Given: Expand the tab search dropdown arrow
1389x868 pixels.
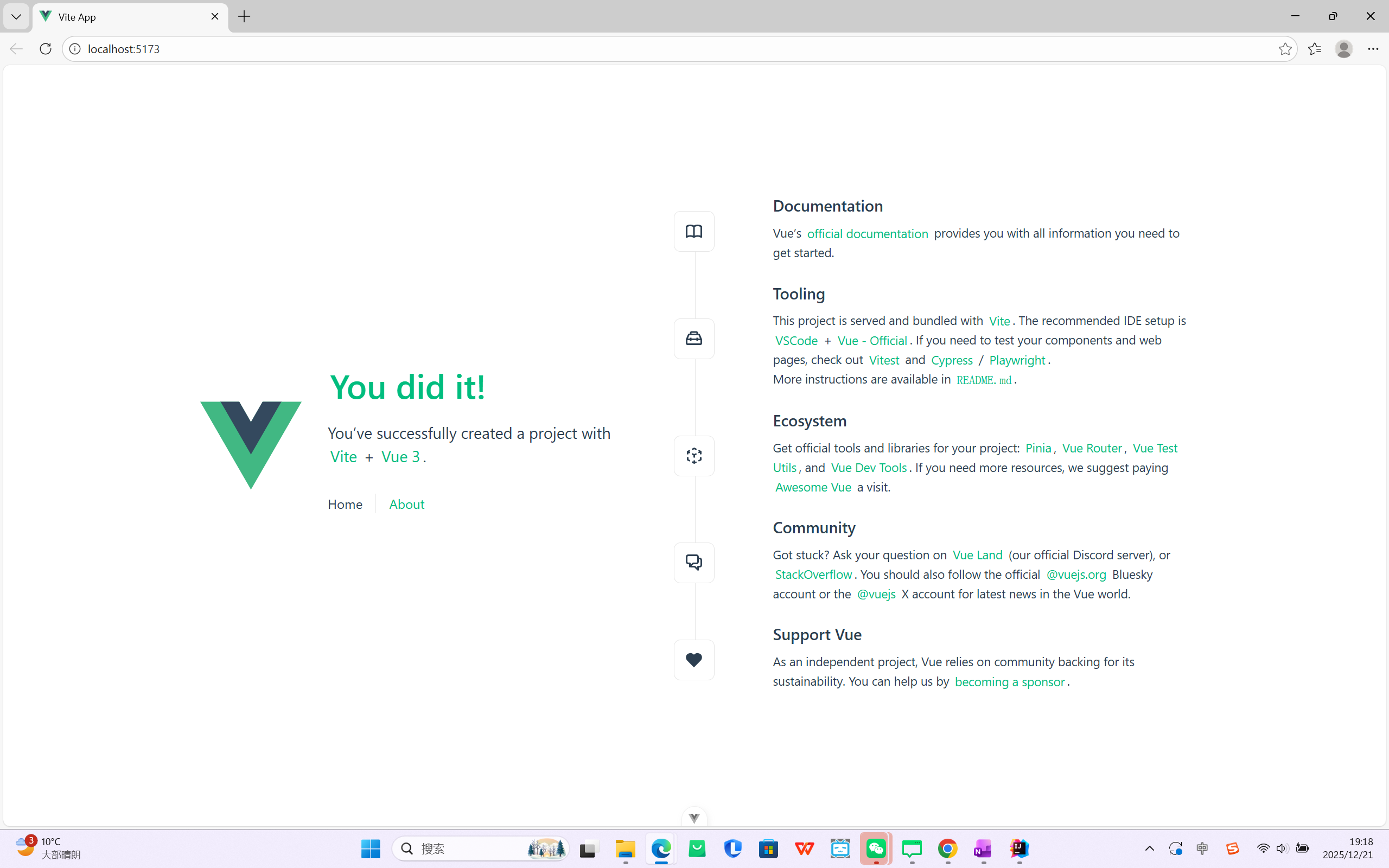Looking at the screenshot, I should point(16,17).
